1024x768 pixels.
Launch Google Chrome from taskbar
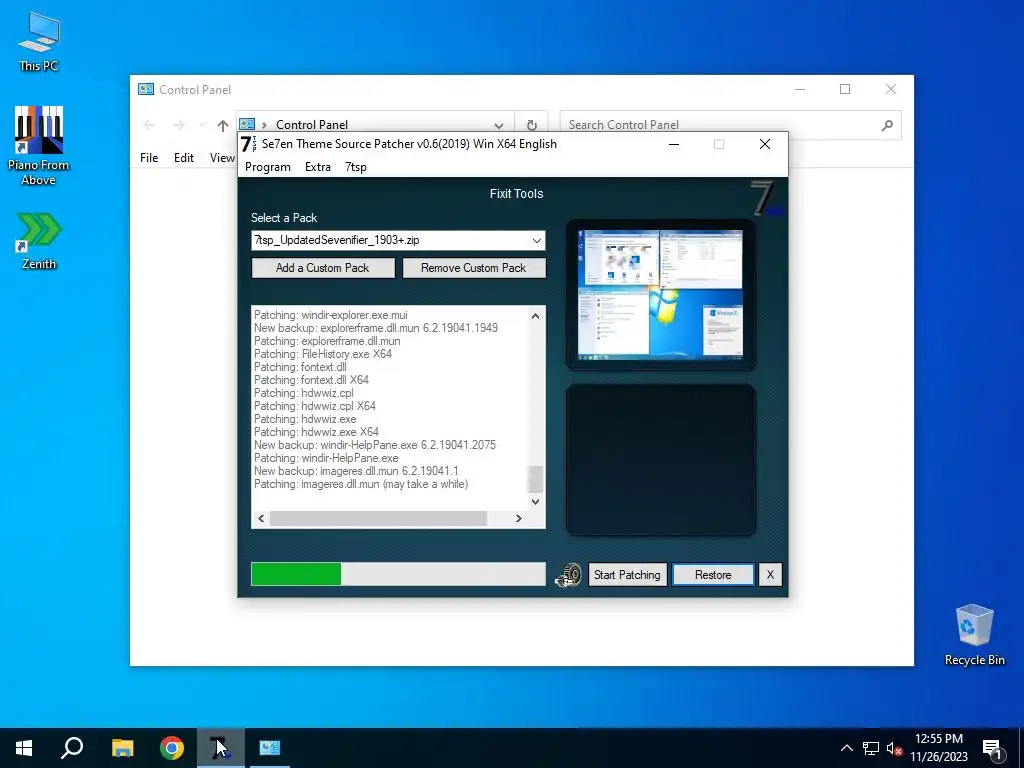click(172, 748)
